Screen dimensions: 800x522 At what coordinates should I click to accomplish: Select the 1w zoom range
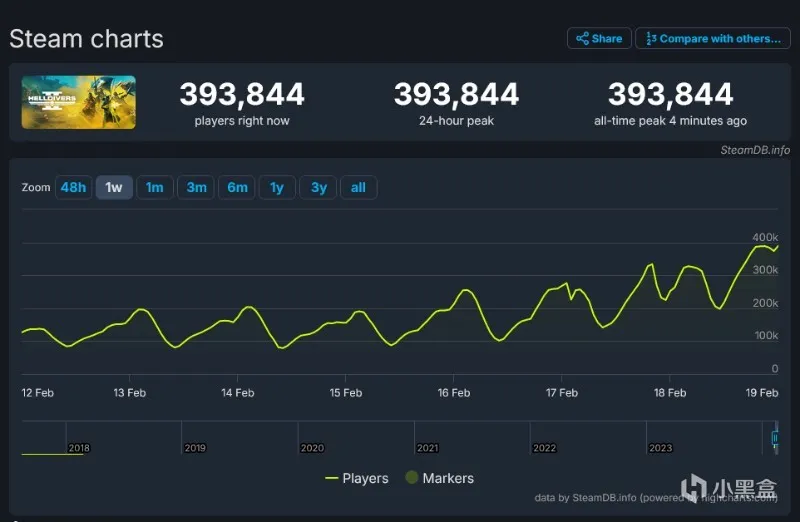point(114,187)
